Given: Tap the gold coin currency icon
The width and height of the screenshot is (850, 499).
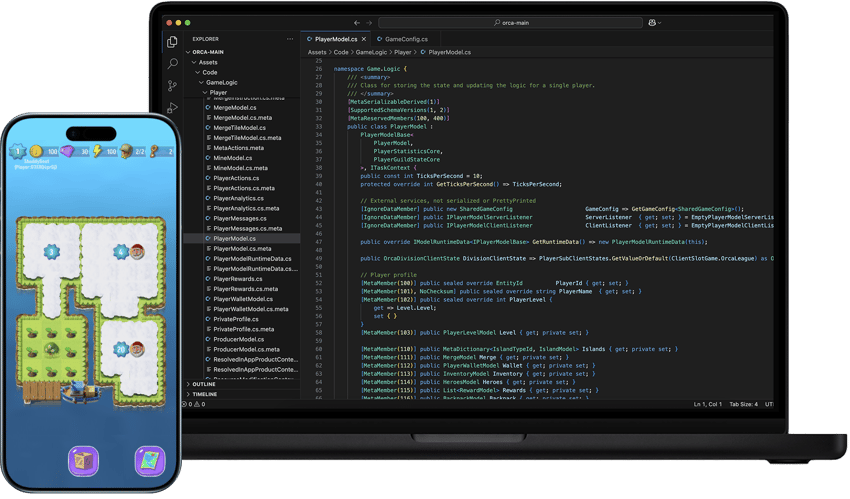Looking at the screenshot, I should tap(36, 152).
